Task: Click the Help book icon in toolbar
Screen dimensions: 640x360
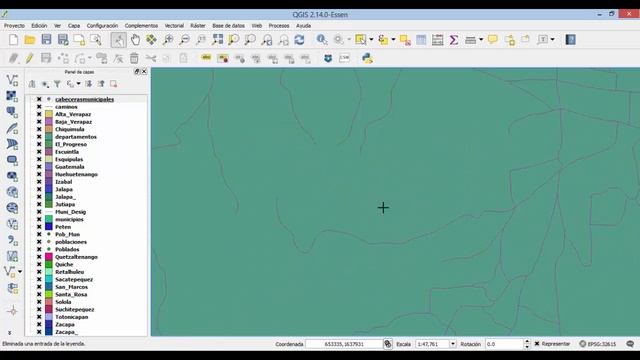Action: tap(570, 40)
